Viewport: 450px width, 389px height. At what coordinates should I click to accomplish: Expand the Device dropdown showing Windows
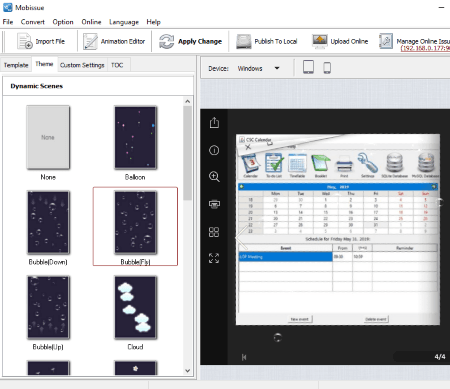258,68
